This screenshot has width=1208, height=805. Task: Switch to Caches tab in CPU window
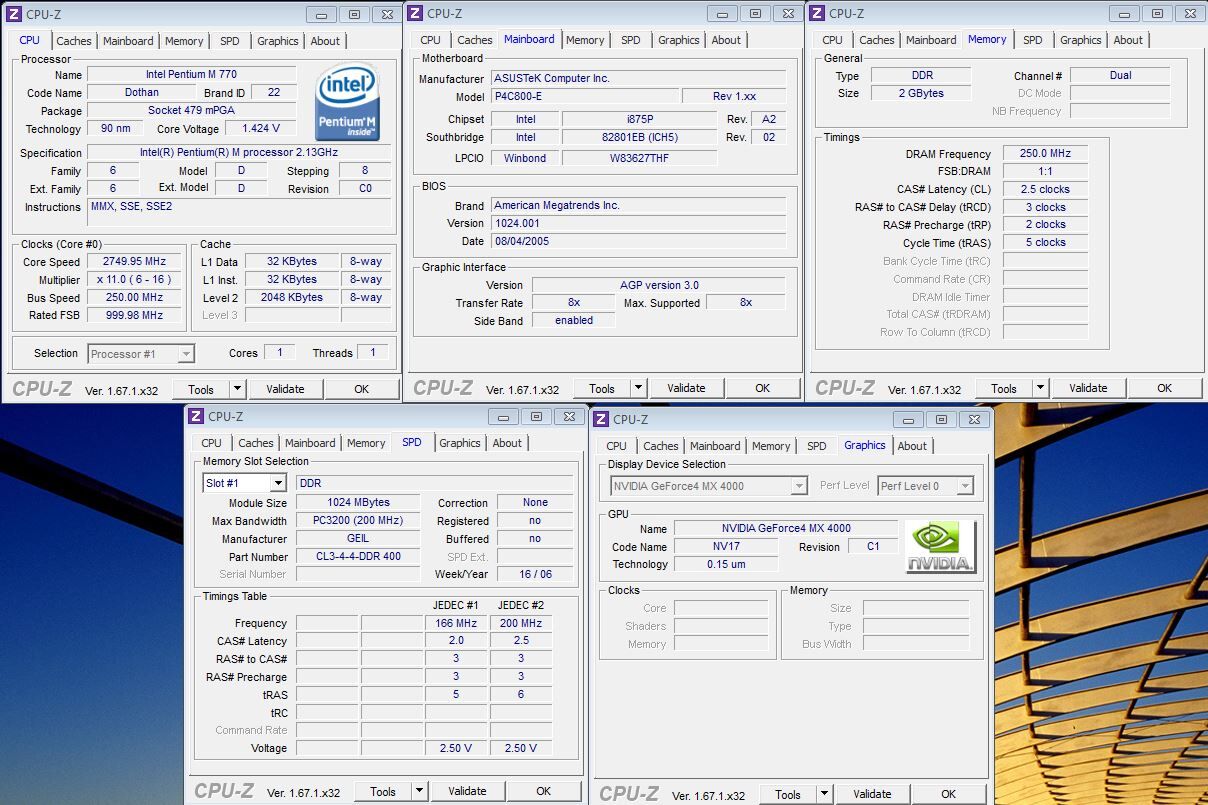point(74,41)
